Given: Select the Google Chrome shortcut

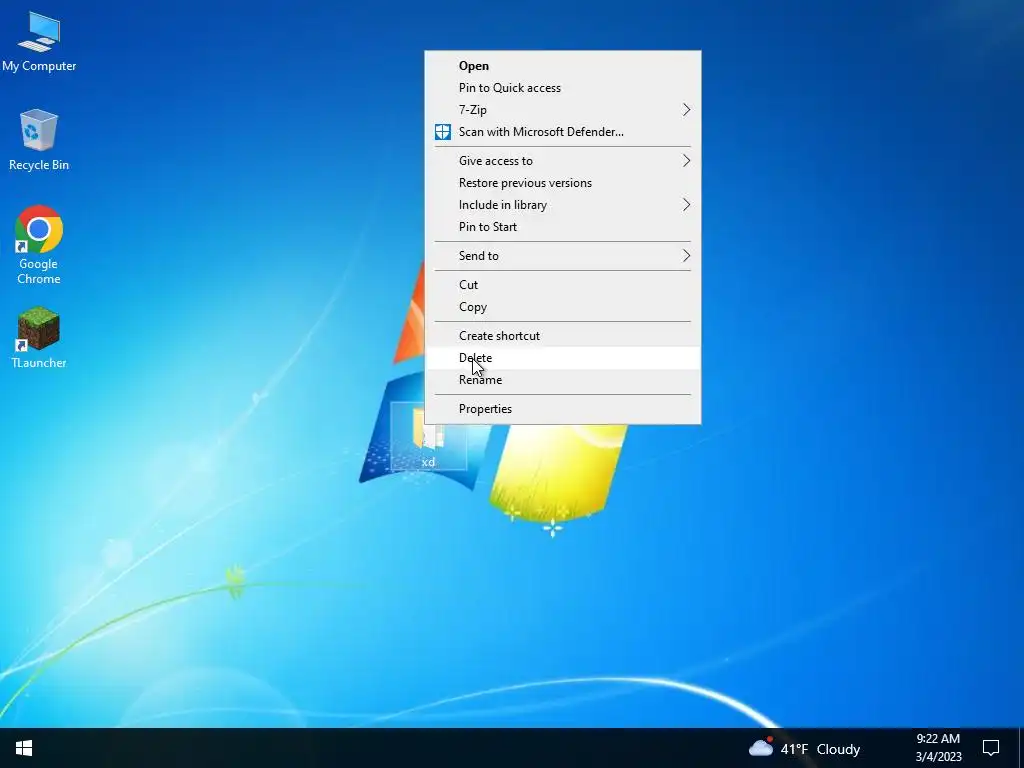Looking at the screenshot, I should pos(39,245).
